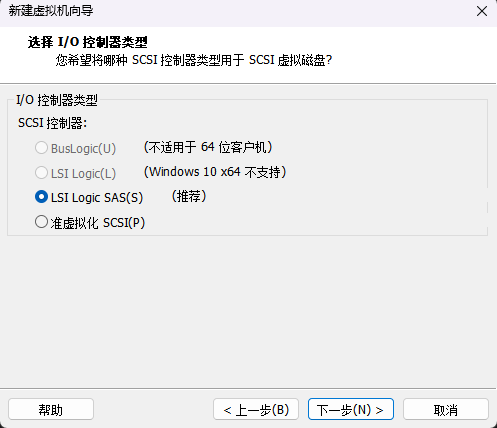497x428 pixels.
Task: Click the Windows 10 x64 不支持 note
Action: click(215, 172)
